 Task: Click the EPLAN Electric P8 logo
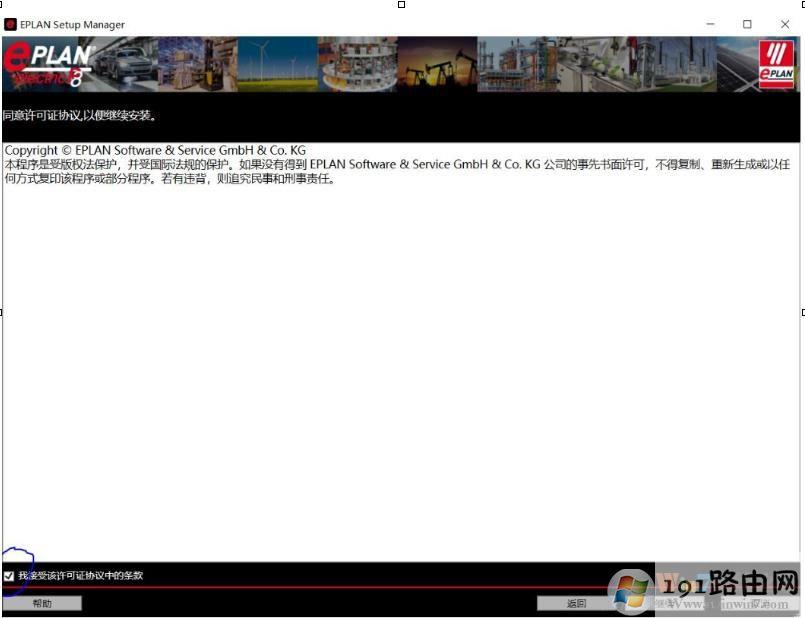tap(48, 63)
